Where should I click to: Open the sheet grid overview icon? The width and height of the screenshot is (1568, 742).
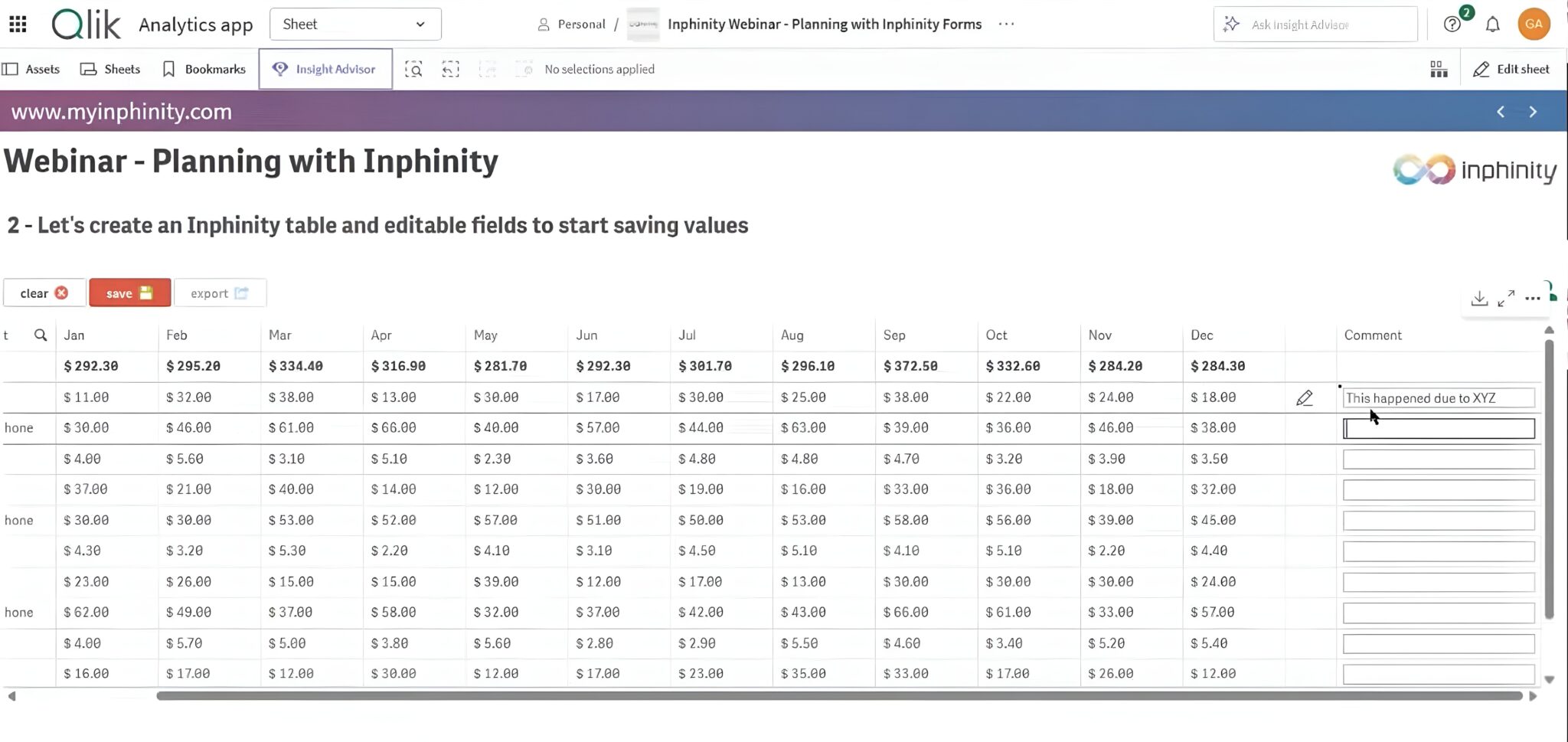(x=1439, y=69)
